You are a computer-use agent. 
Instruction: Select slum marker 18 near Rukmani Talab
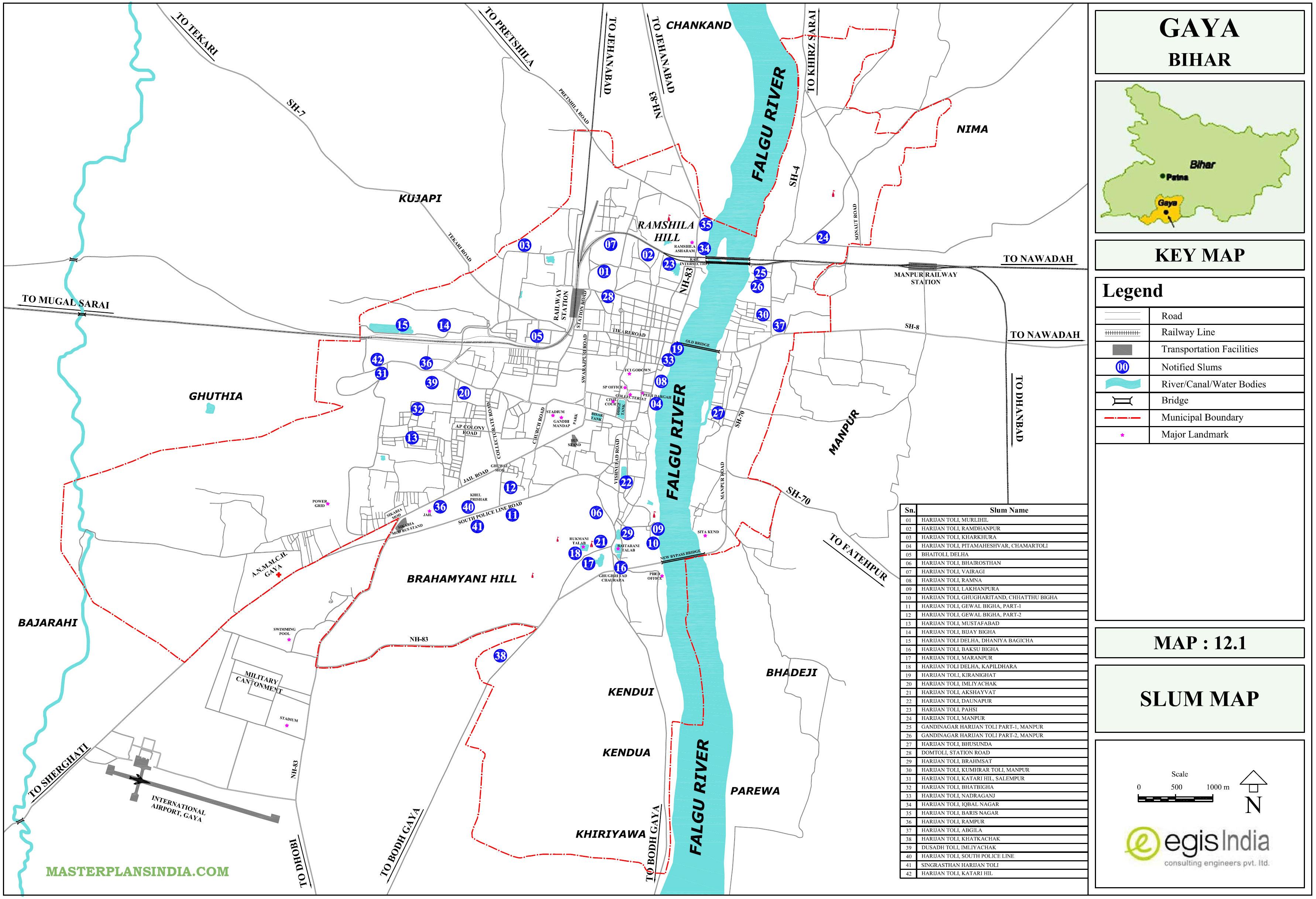click(575, 553)
